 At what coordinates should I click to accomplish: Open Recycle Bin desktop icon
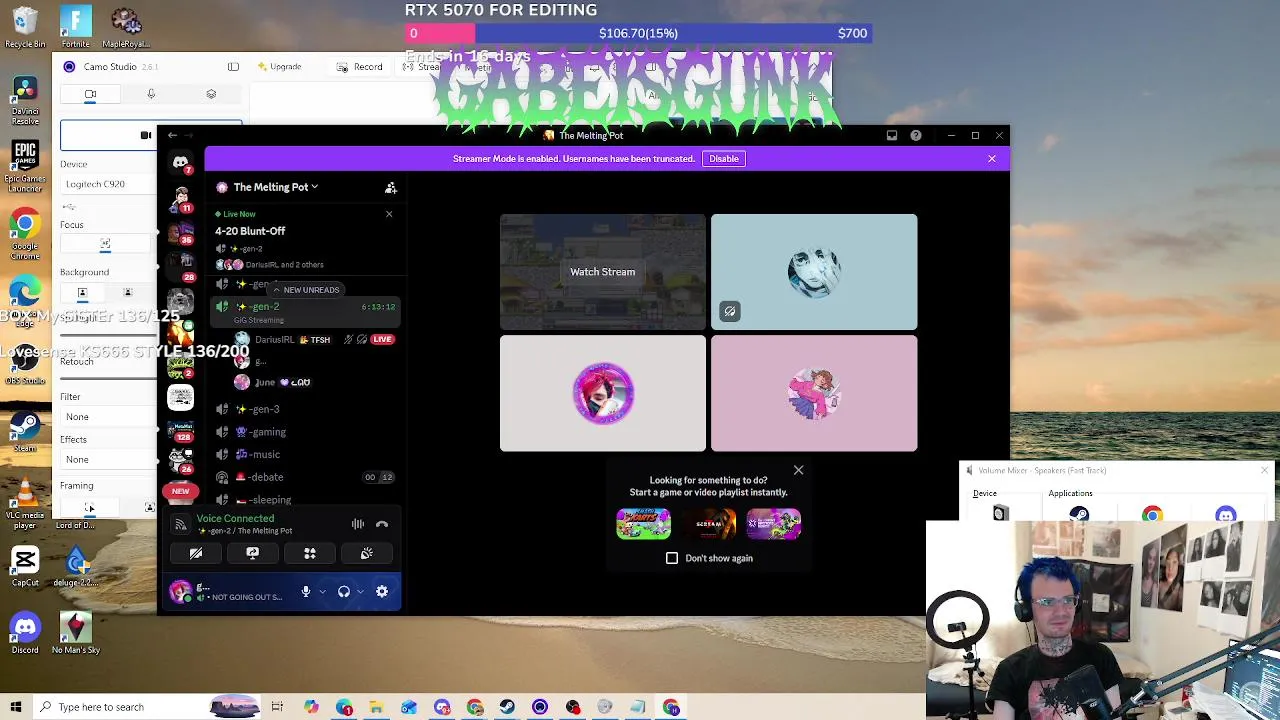(x=25, y=27)
